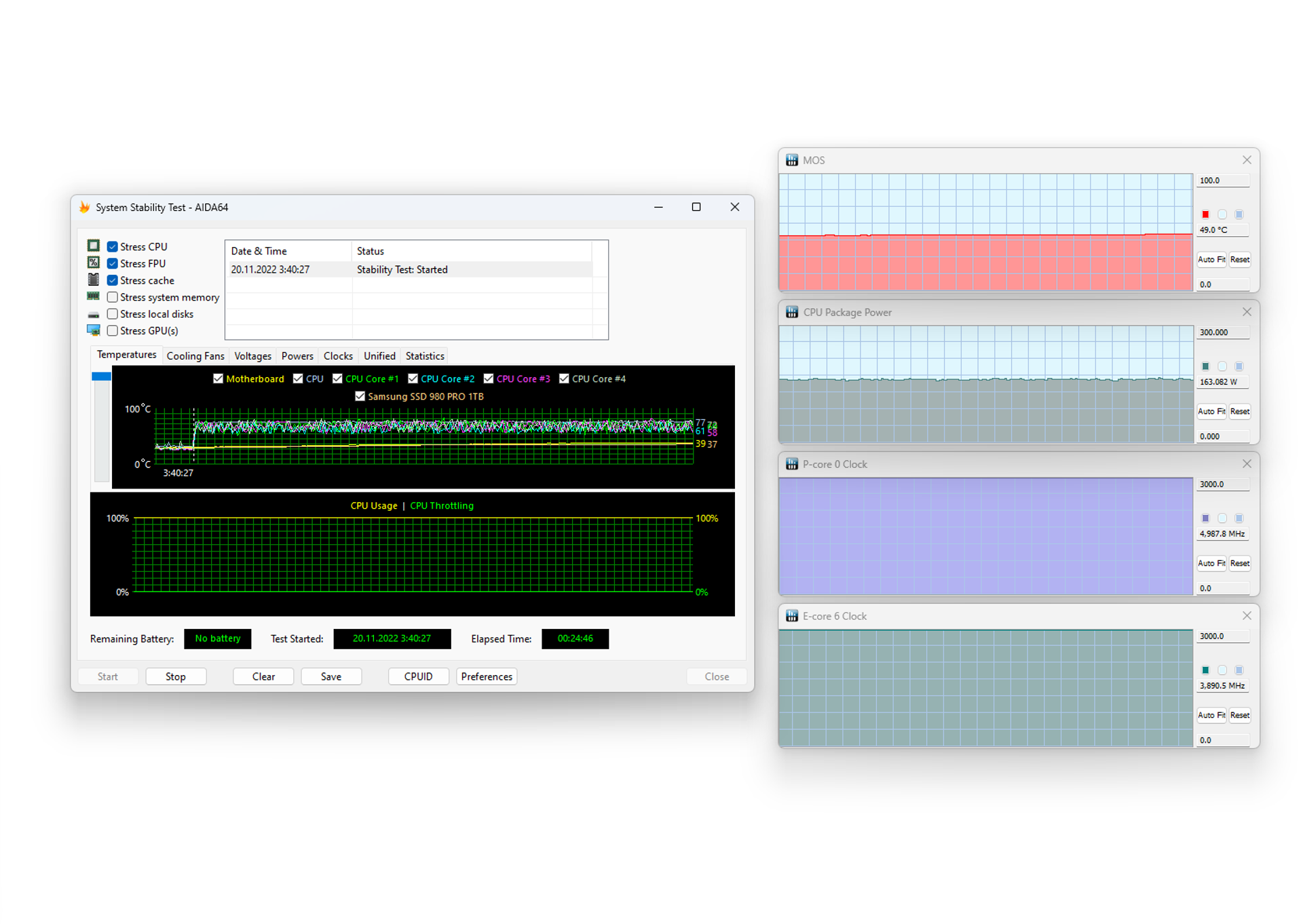Click Reset in MOS panel
The height and width of the screenshot is (924, 1303).
tap(1240, 259)
